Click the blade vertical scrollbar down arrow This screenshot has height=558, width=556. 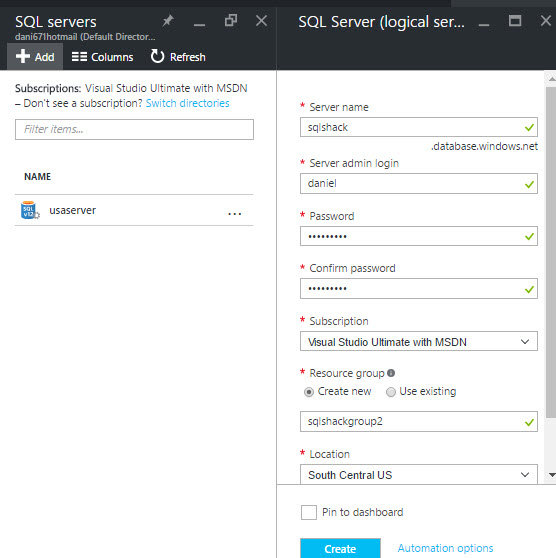pyautogui.click(x=552, y=475)
